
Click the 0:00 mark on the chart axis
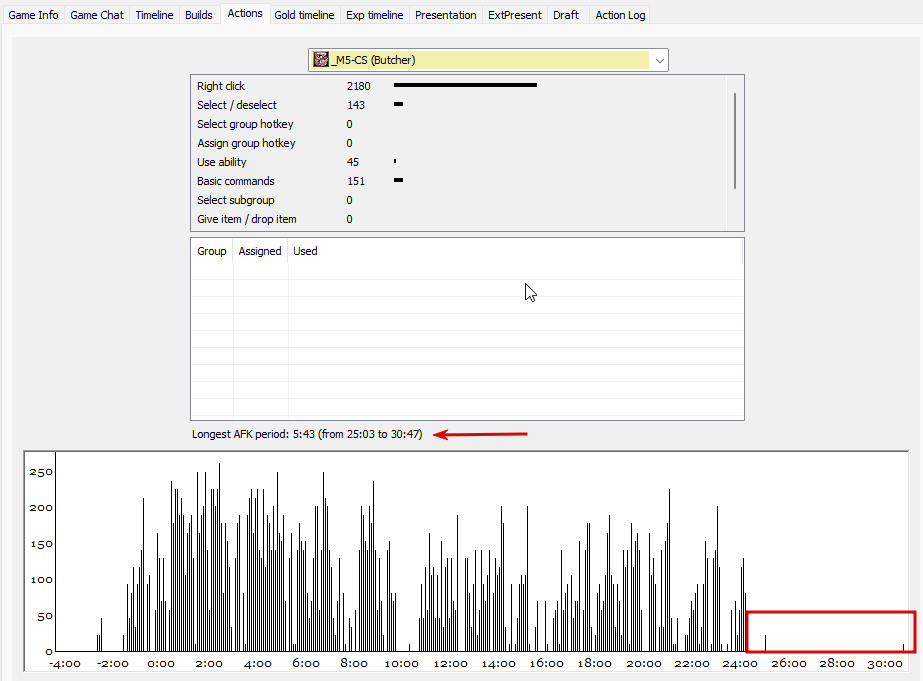pyautogui.click(x=161, y=663)
